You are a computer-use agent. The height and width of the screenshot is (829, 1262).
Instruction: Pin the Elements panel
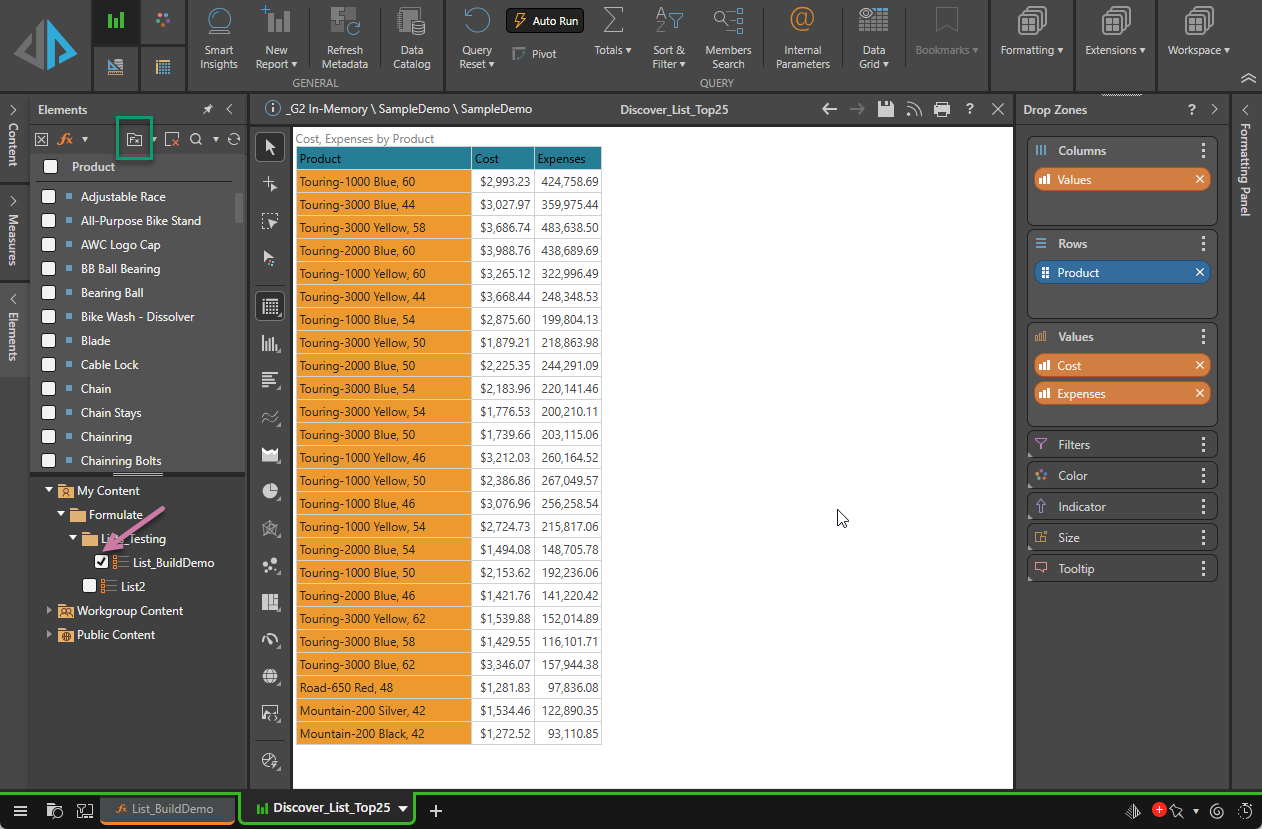point(208,109)
